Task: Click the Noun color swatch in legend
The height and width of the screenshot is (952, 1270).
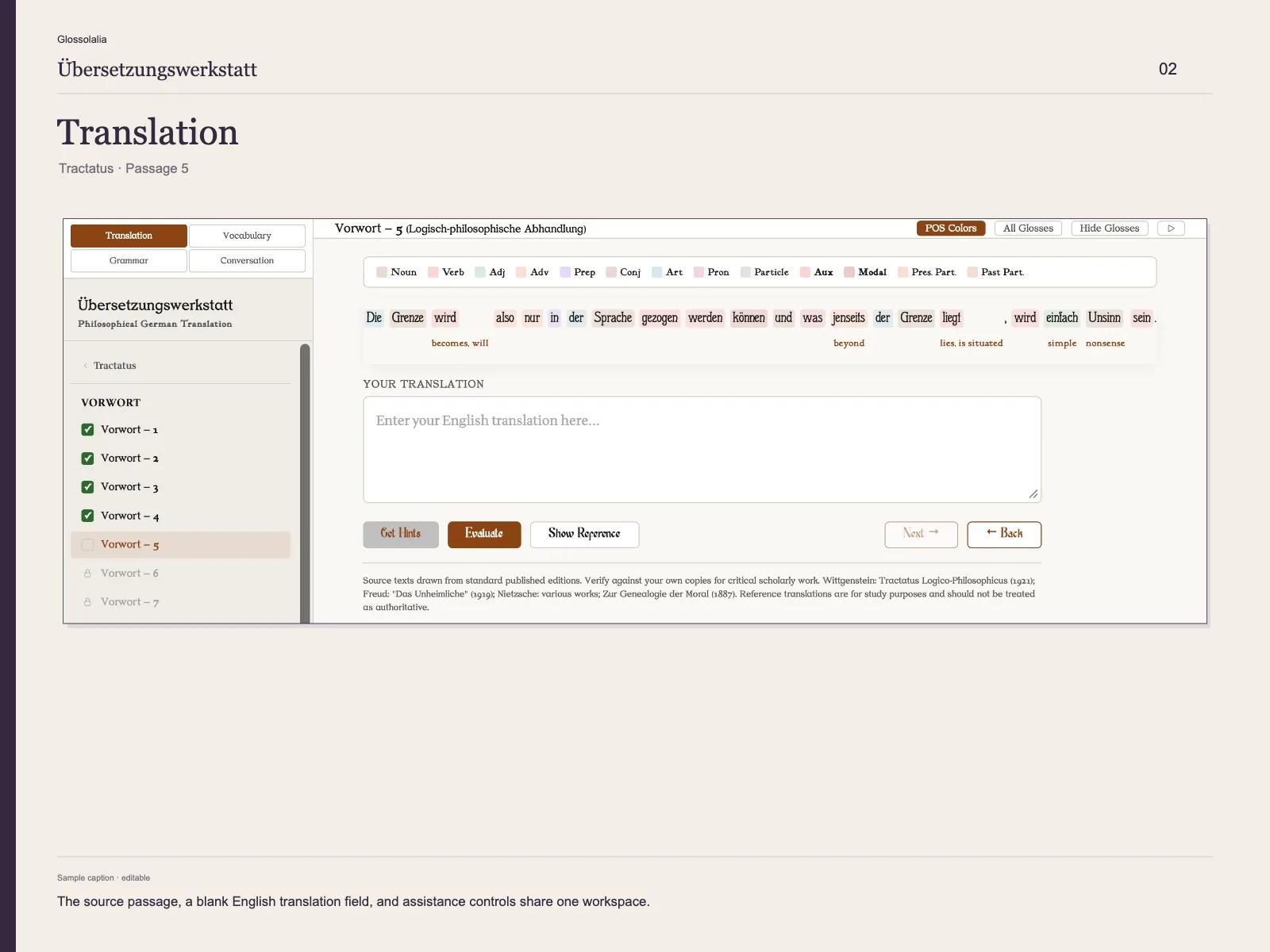Action: click(382, 272)
